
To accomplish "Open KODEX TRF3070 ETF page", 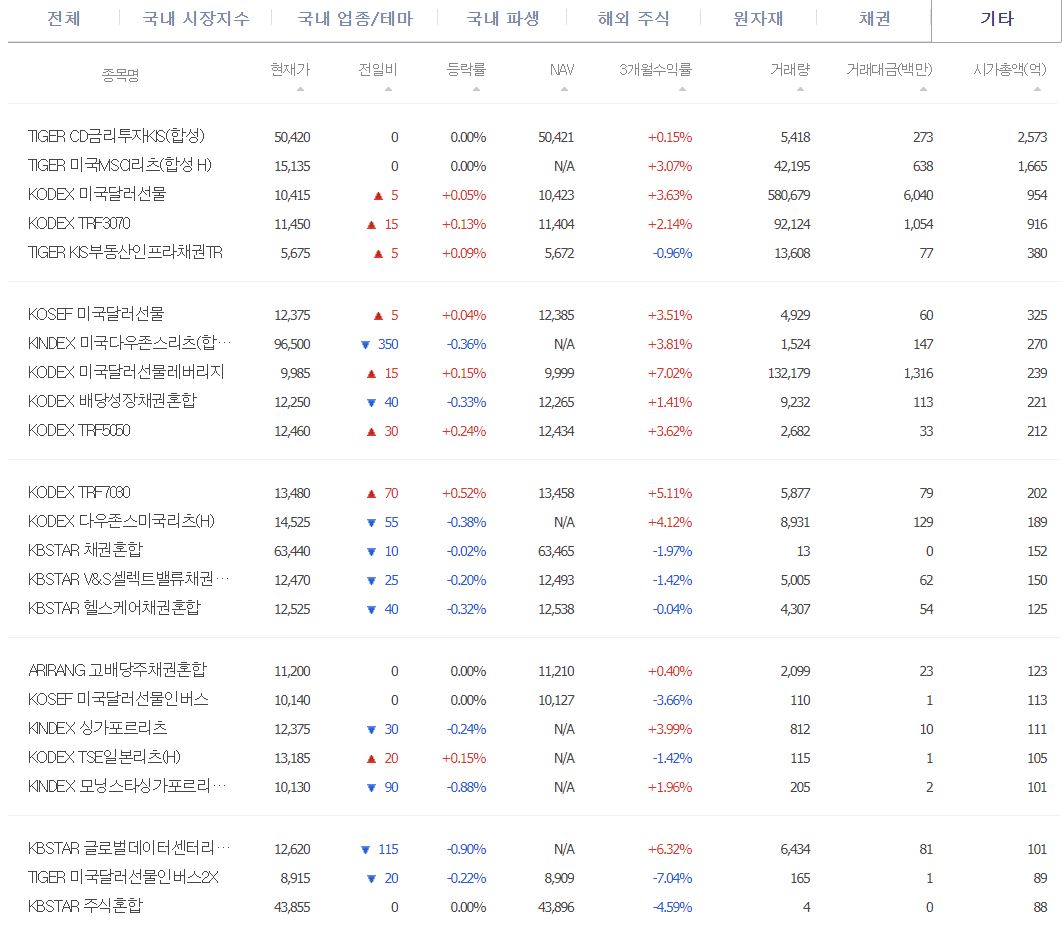I will click(79, 224).
